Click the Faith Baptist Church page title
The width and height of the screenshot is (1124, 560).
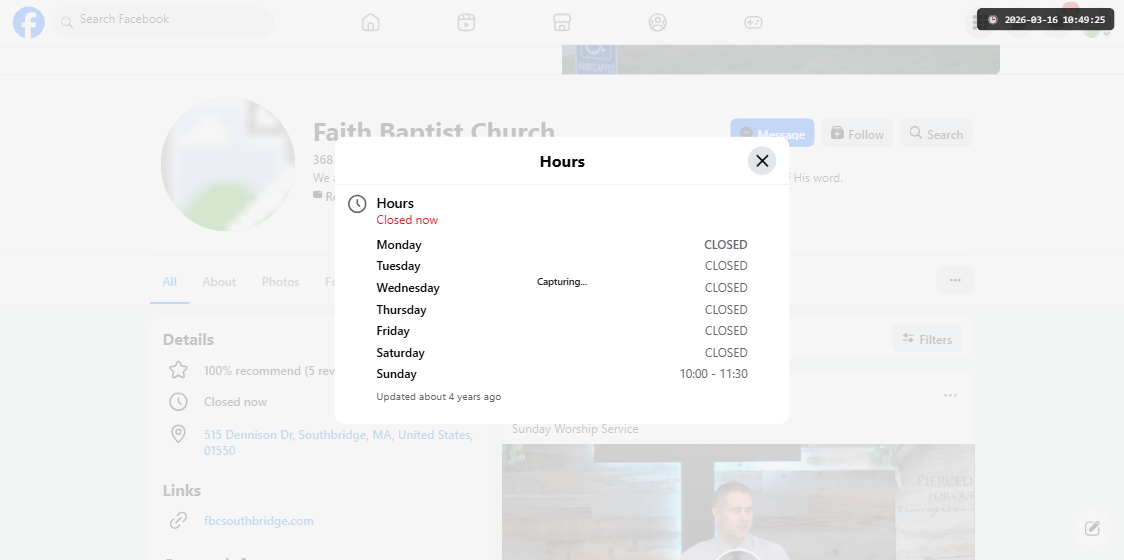434,132
